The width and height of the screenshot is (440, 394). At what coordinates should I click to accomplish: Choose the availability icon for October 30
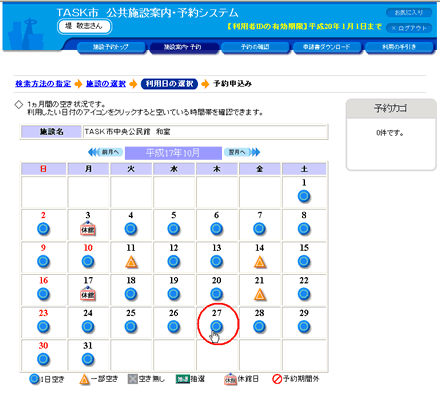(x=43, y=359)
